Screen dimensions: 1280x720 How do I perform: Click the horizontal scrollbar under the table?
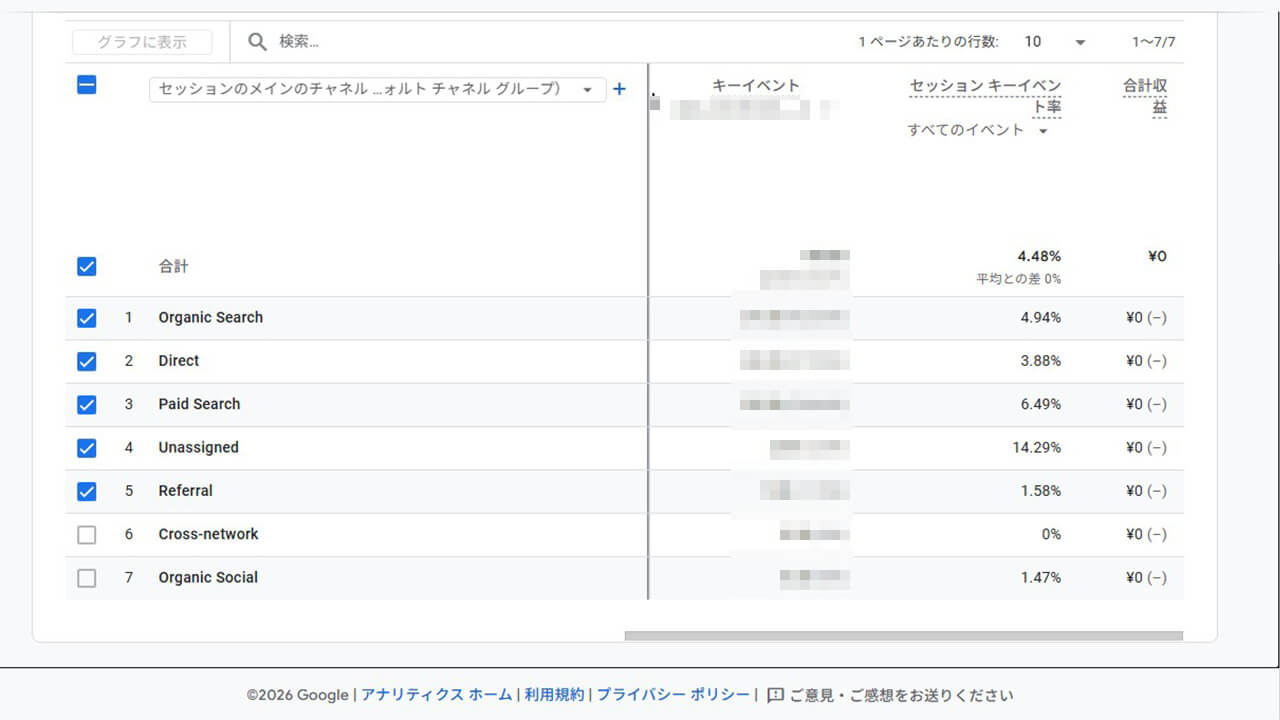[903, 635]
